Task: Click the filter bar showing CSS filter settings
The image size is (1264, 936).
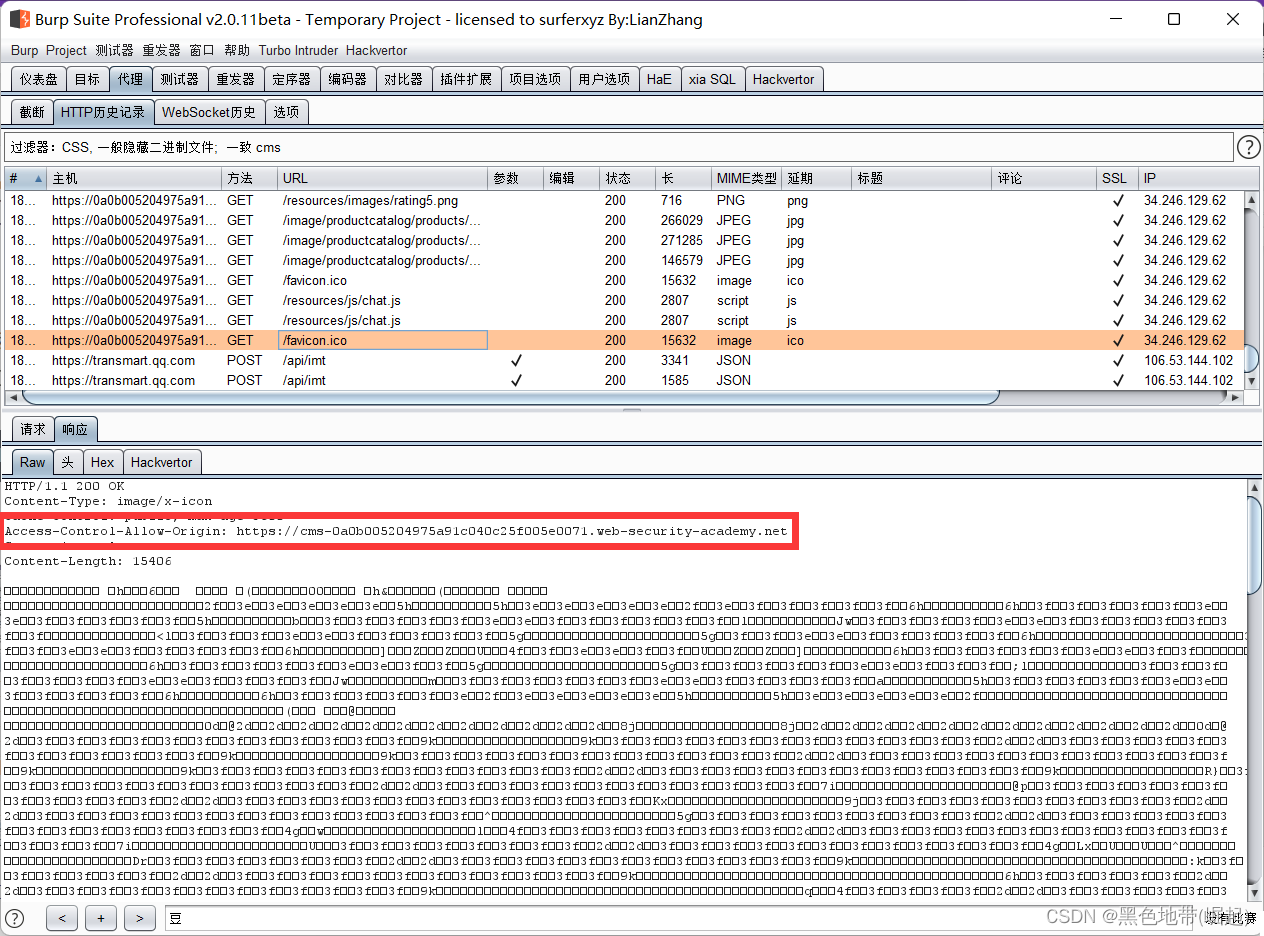Action: point(619,148)
